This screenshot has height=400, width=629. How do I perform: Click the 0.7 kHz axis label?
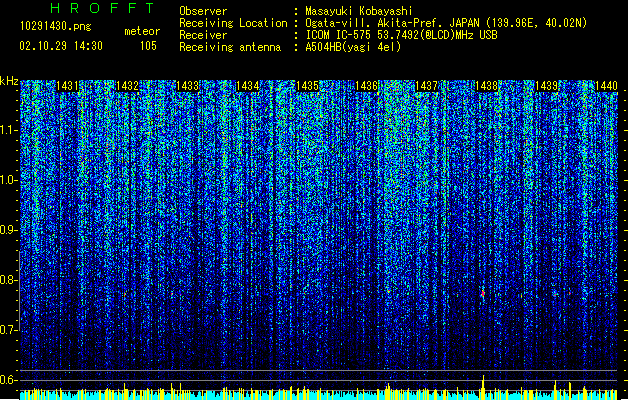coord(9,330)
